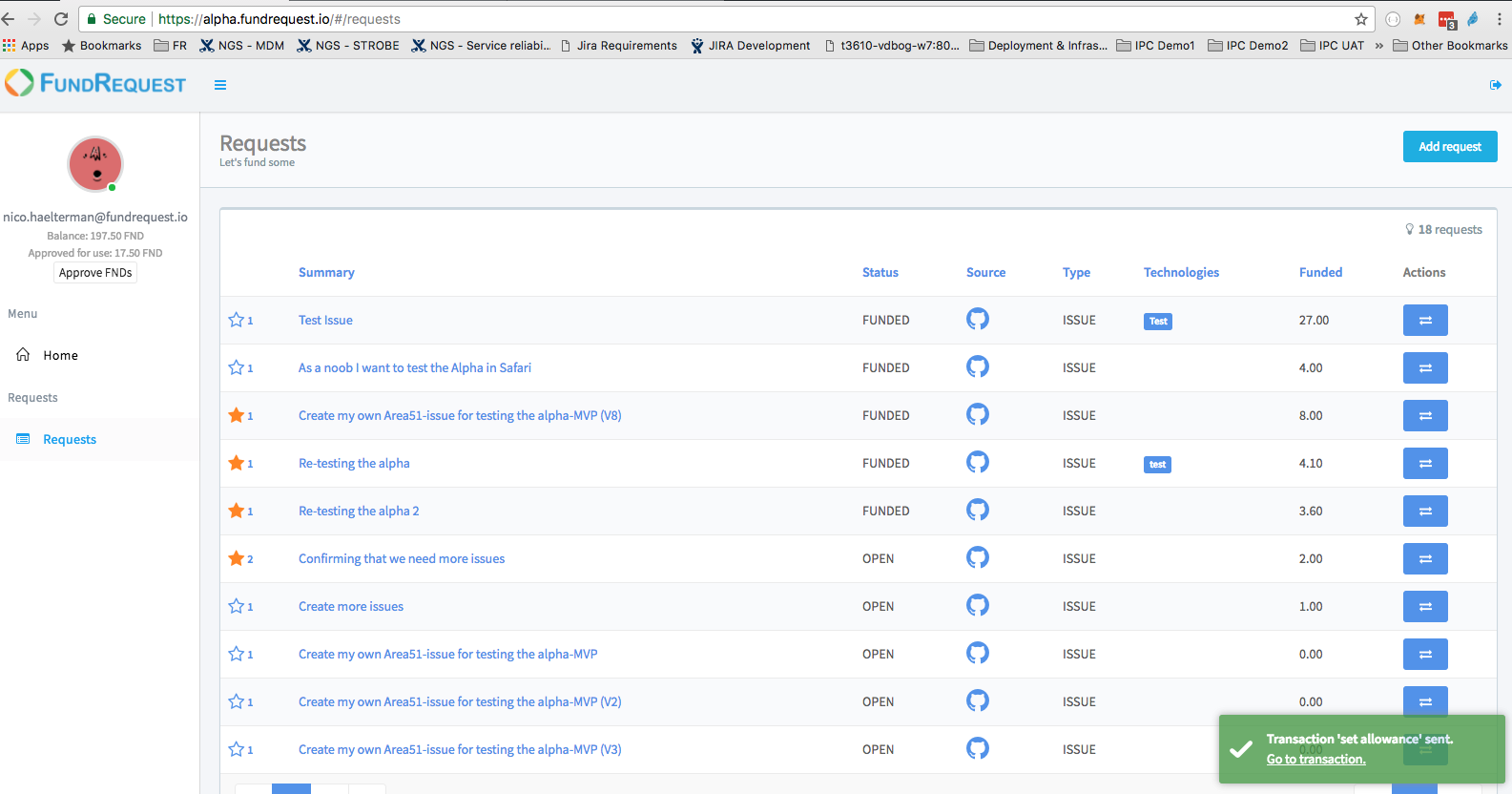The height and width of the screenshot is (794, 1512).
Task: Follow the 'Go to transaction.' link
Action: pyautogui.click(x=1315, y=759)
